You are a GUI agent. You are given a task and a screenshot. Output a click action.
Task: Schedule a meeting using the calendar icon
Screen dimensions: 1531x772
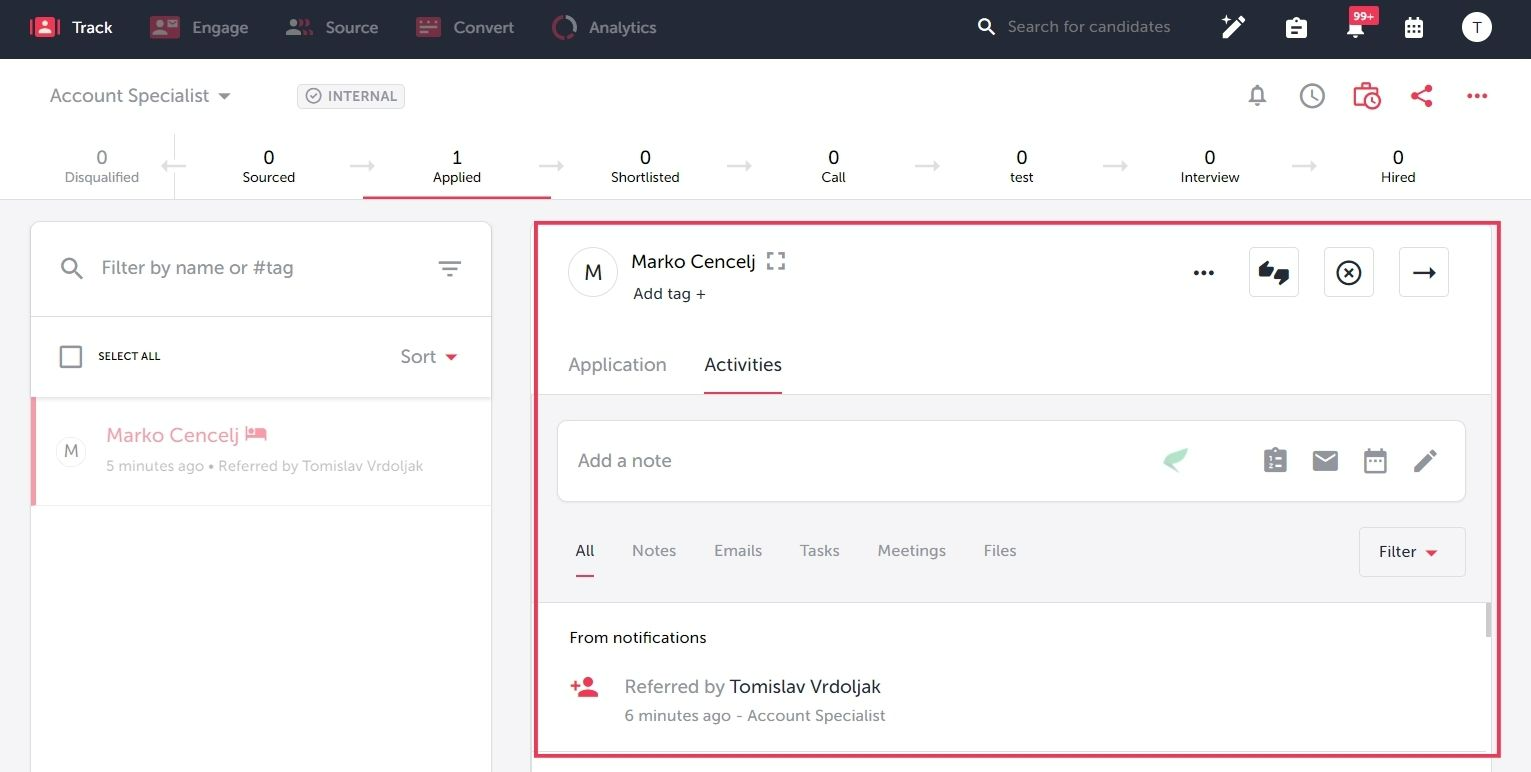pyautogui.click(x=1375, y=460)
